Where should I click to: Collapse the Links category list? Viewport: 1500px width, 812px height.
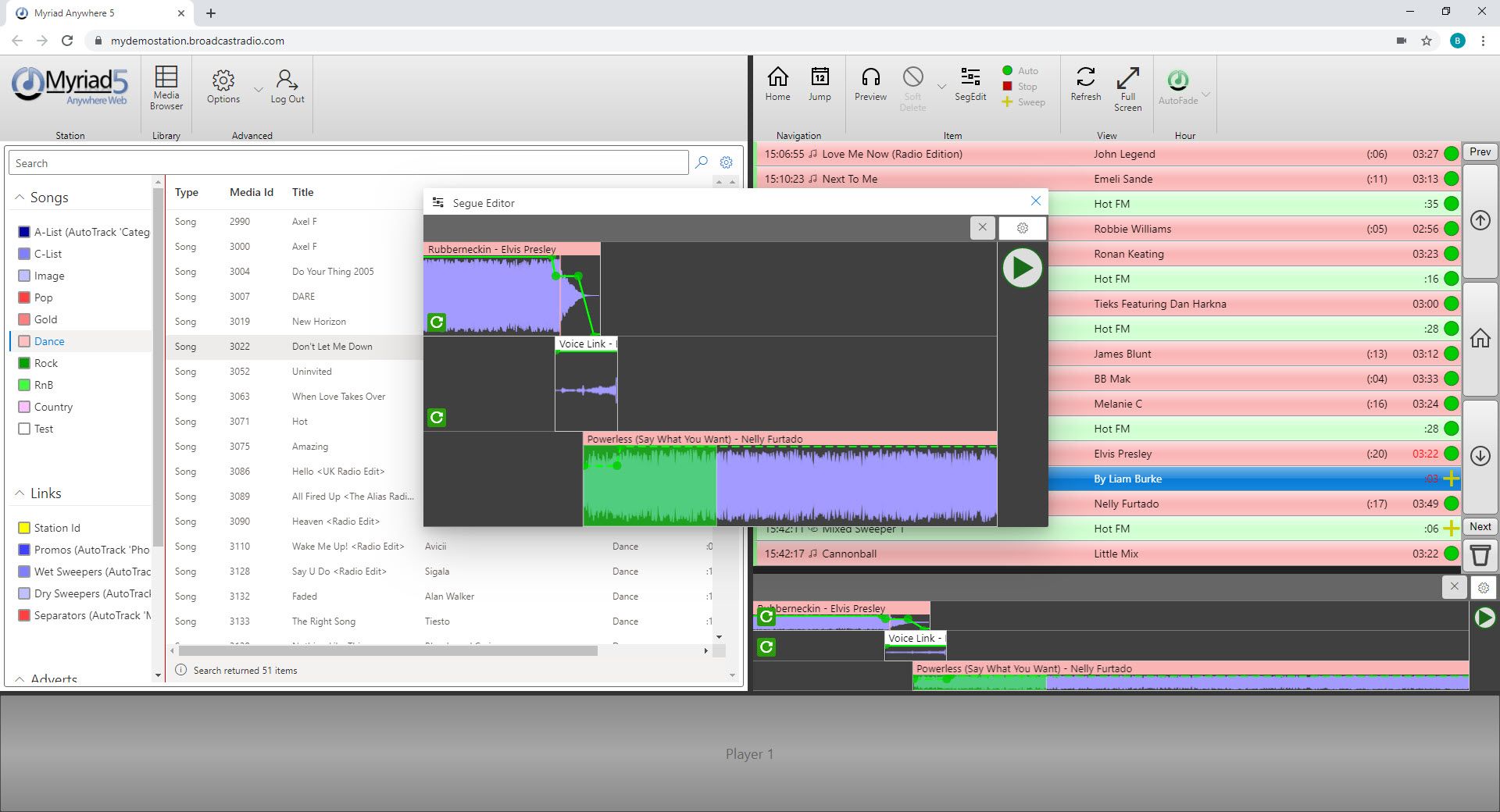click(20, 493)
